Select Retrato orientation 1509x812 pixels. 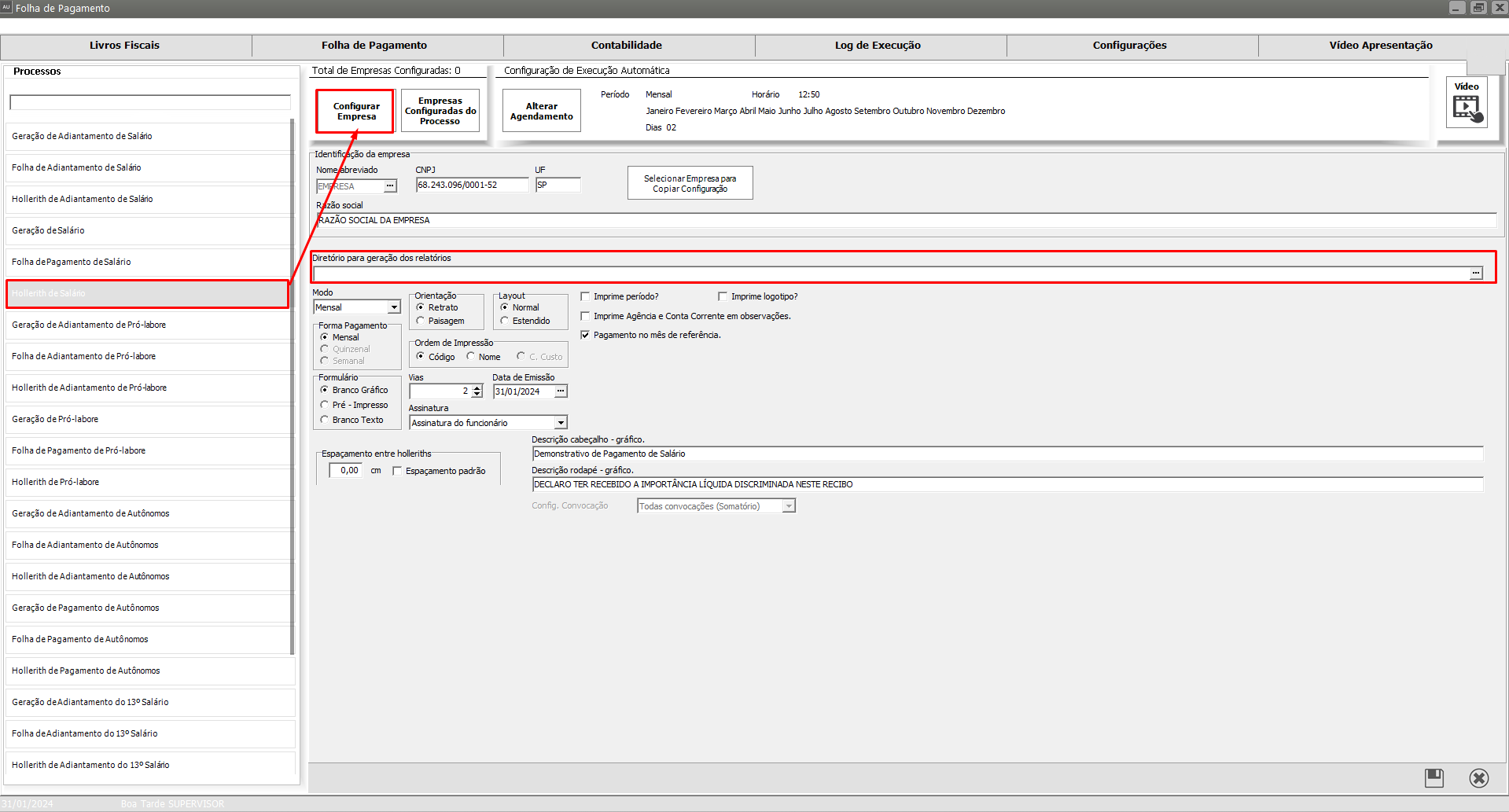(421, 307)
